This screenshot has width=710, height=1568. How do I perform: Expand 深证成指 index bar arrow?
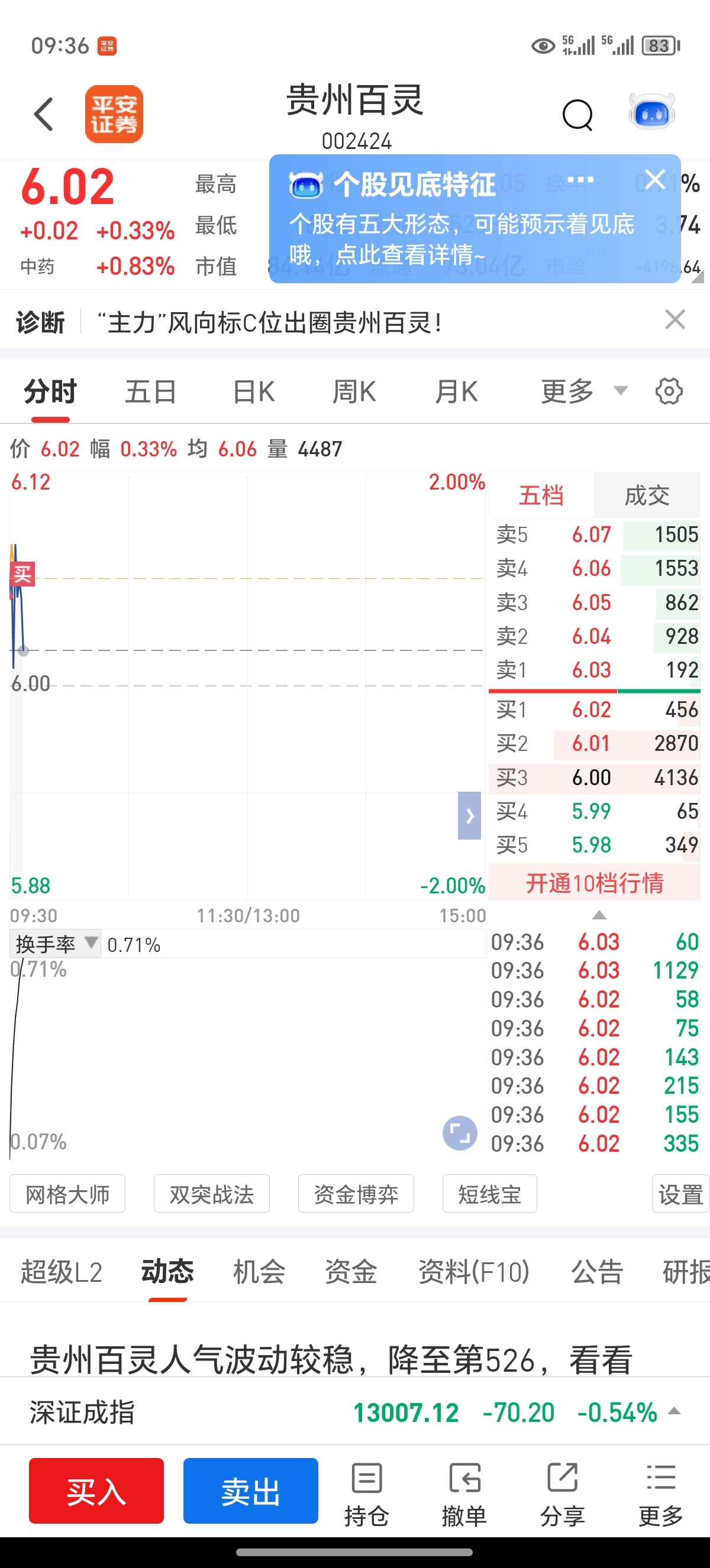point(674,1411)
